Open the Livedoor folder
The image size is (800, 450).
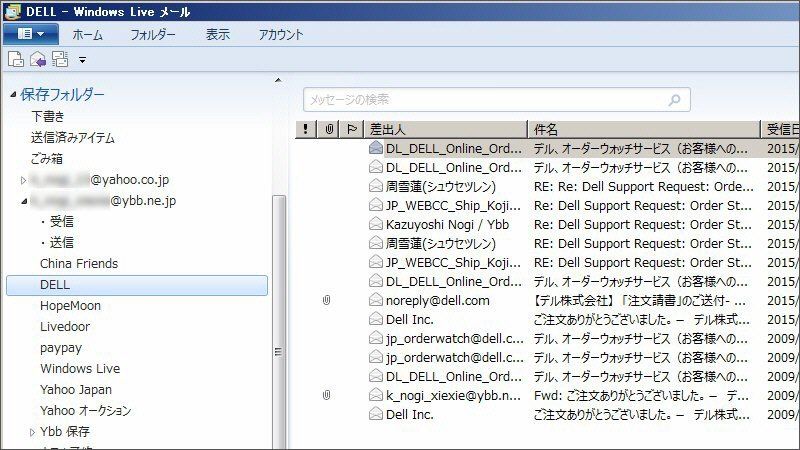(65, 327)
